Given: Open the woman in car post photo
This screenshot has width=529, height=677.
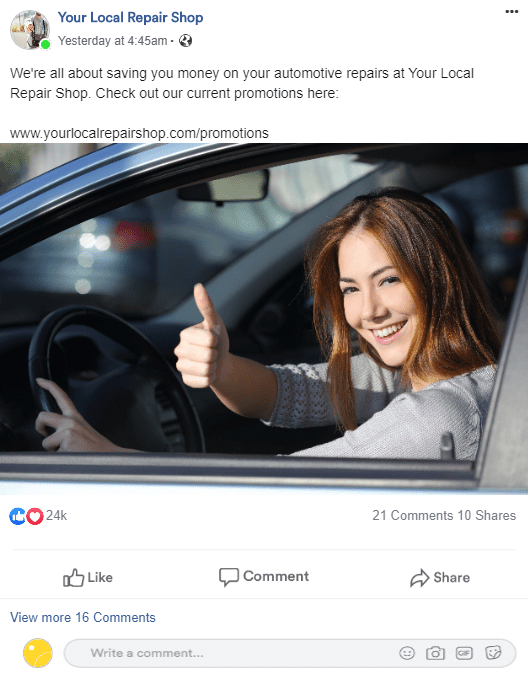Looking at the screenshot, I should tap(264, 319).
